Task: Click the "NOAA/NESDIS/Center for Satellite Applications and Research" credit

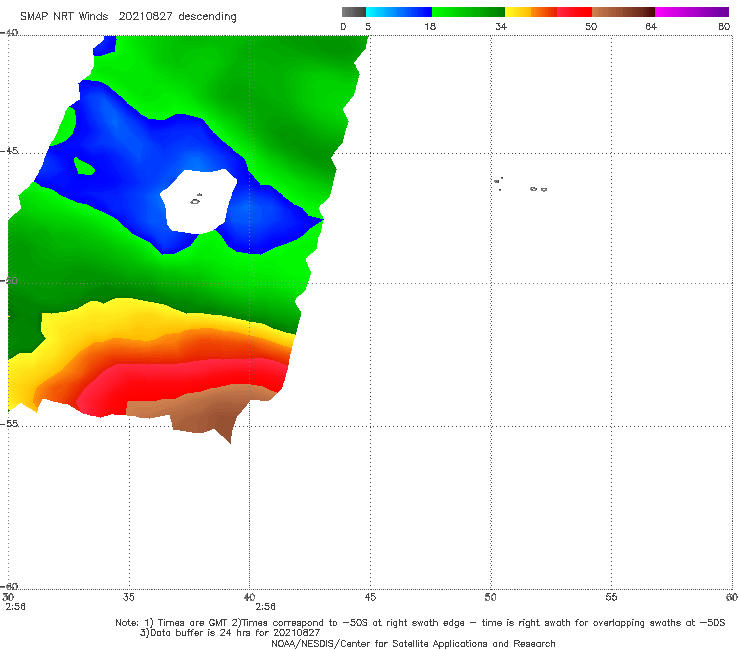Action: (x=413, y=644)
